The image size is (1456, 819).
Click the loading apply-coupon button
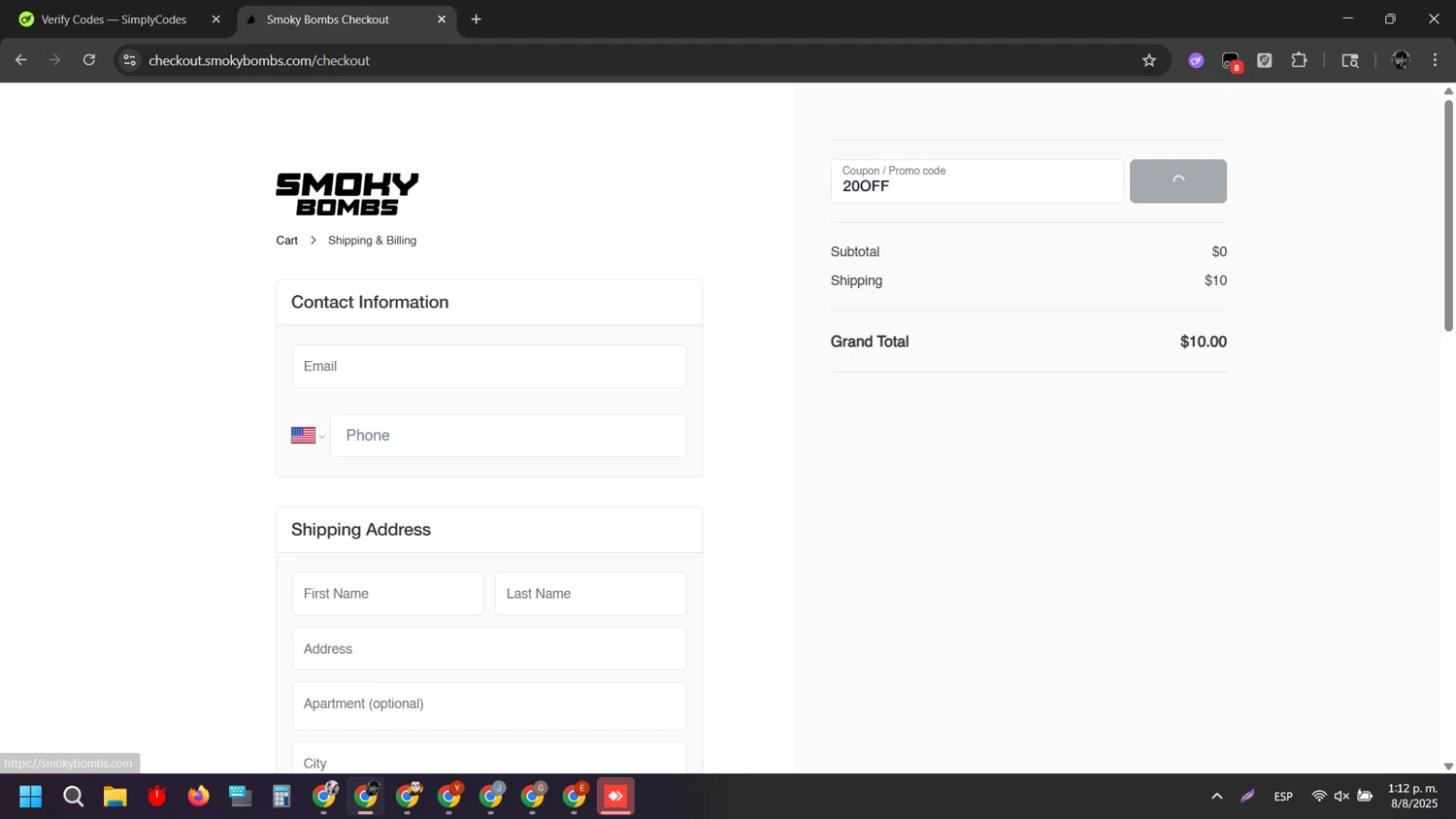tap(1177, 181)
